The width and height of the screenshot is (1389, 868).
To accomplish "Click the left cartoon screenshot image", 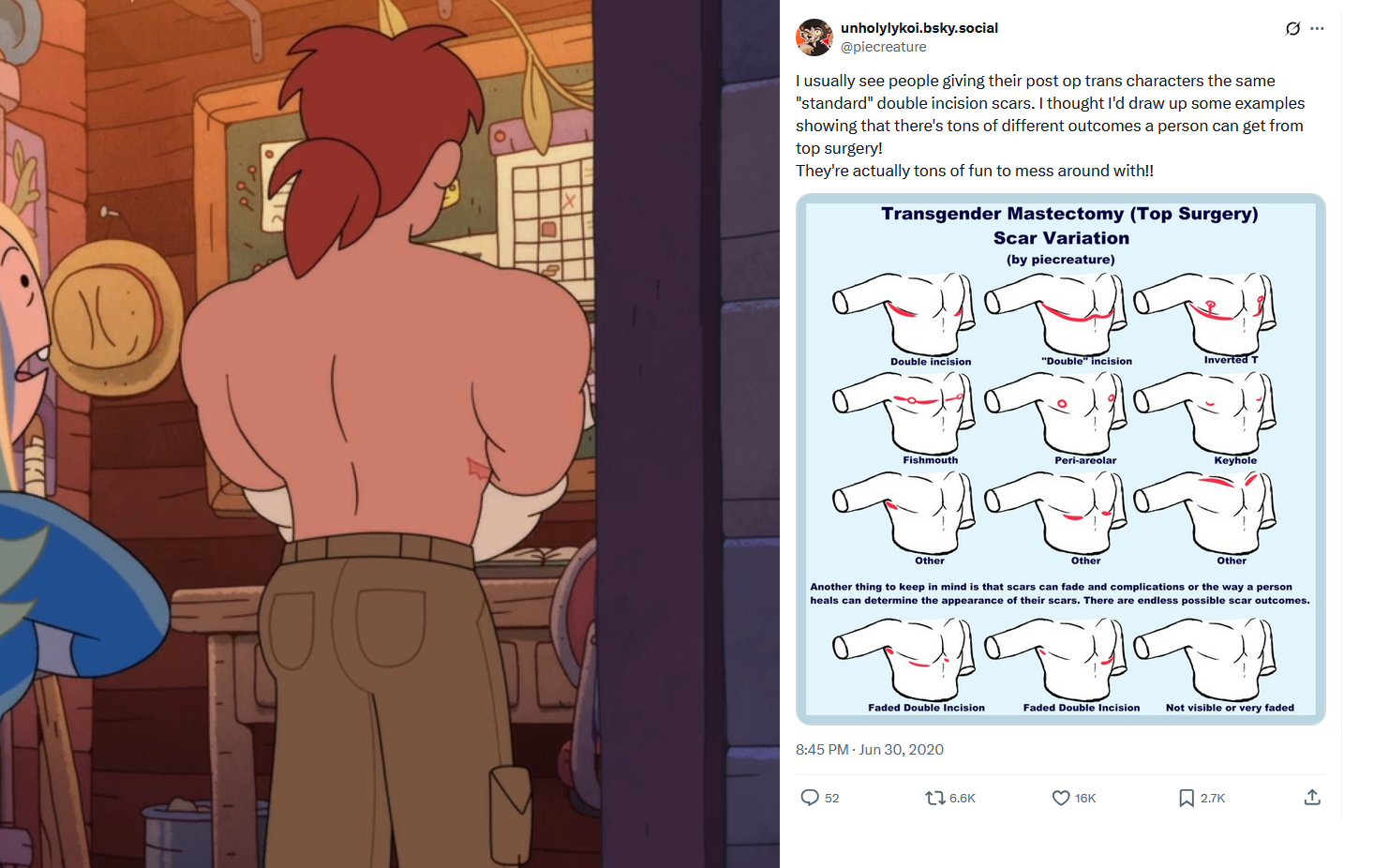I will click(x=390, y=434).
